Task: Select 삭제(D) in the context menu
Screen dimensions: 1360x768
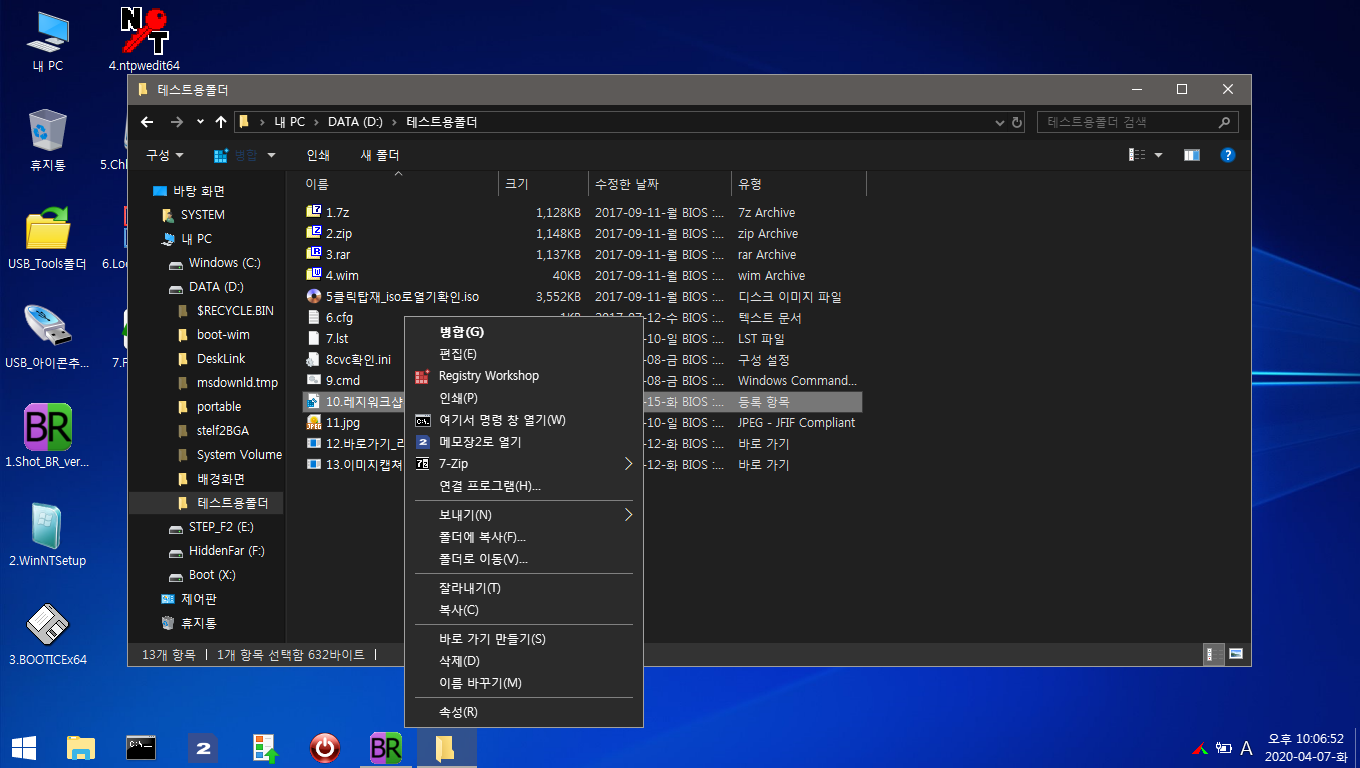Action: (523, 661)
